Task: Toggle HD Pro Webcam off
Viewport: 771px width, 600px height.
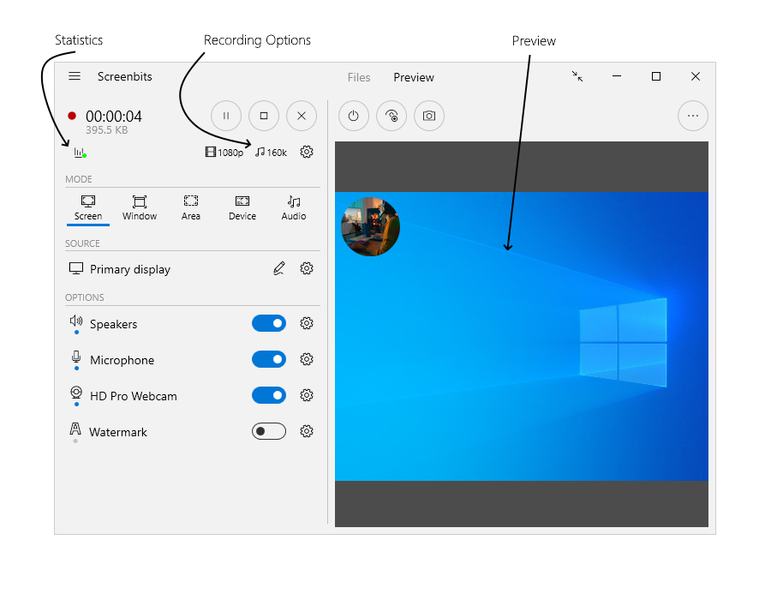Action: tap(269, 395)
